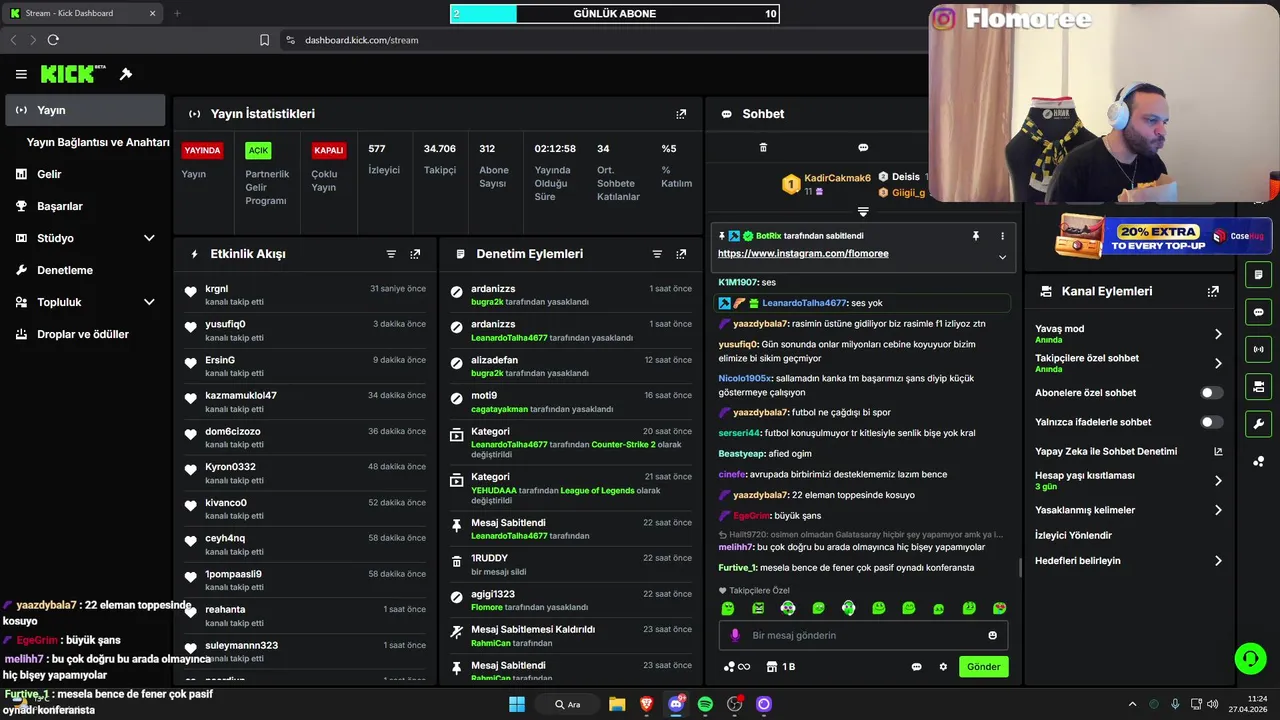The width and height of the screenshot is (1280, 720).
Task: Click the document icon in the right sidebar
Action: (1258, 275)
